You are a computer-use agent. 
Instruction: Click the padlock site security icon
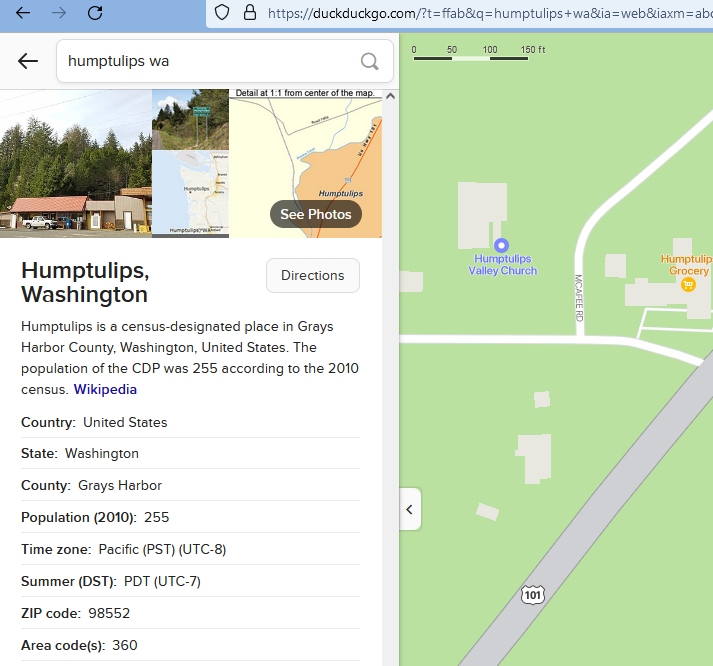tap(249, 13)
